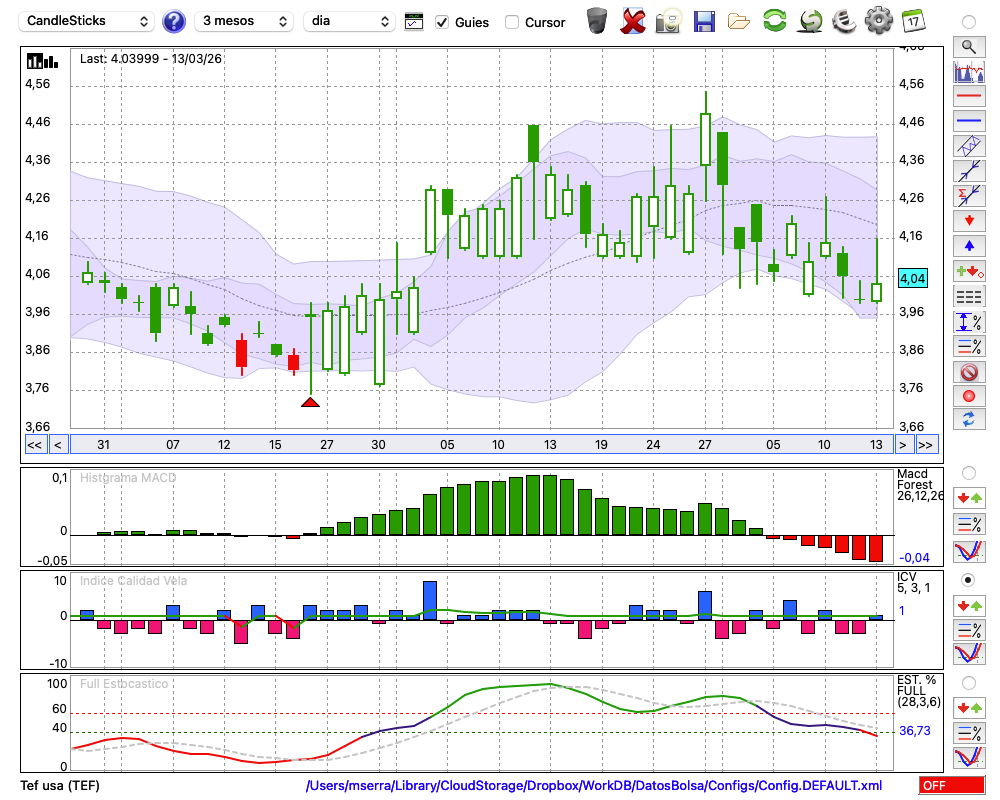Click the calendar icon showing 17
This screenshot has width=1000, height=800.
coord(912,20)
